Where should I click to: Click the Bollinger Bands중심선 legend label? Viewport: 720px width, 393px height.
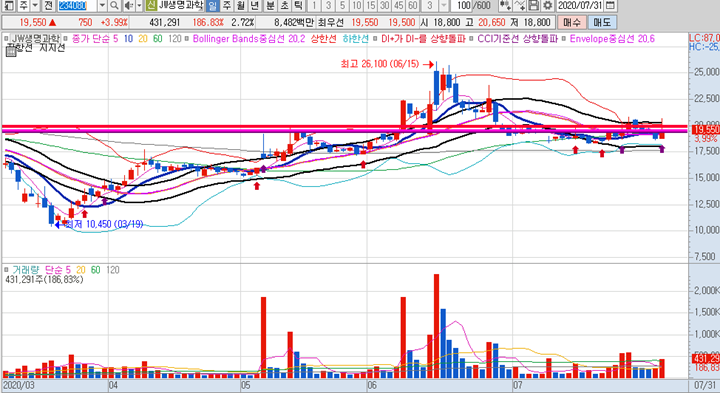click(x=248, y=39)
